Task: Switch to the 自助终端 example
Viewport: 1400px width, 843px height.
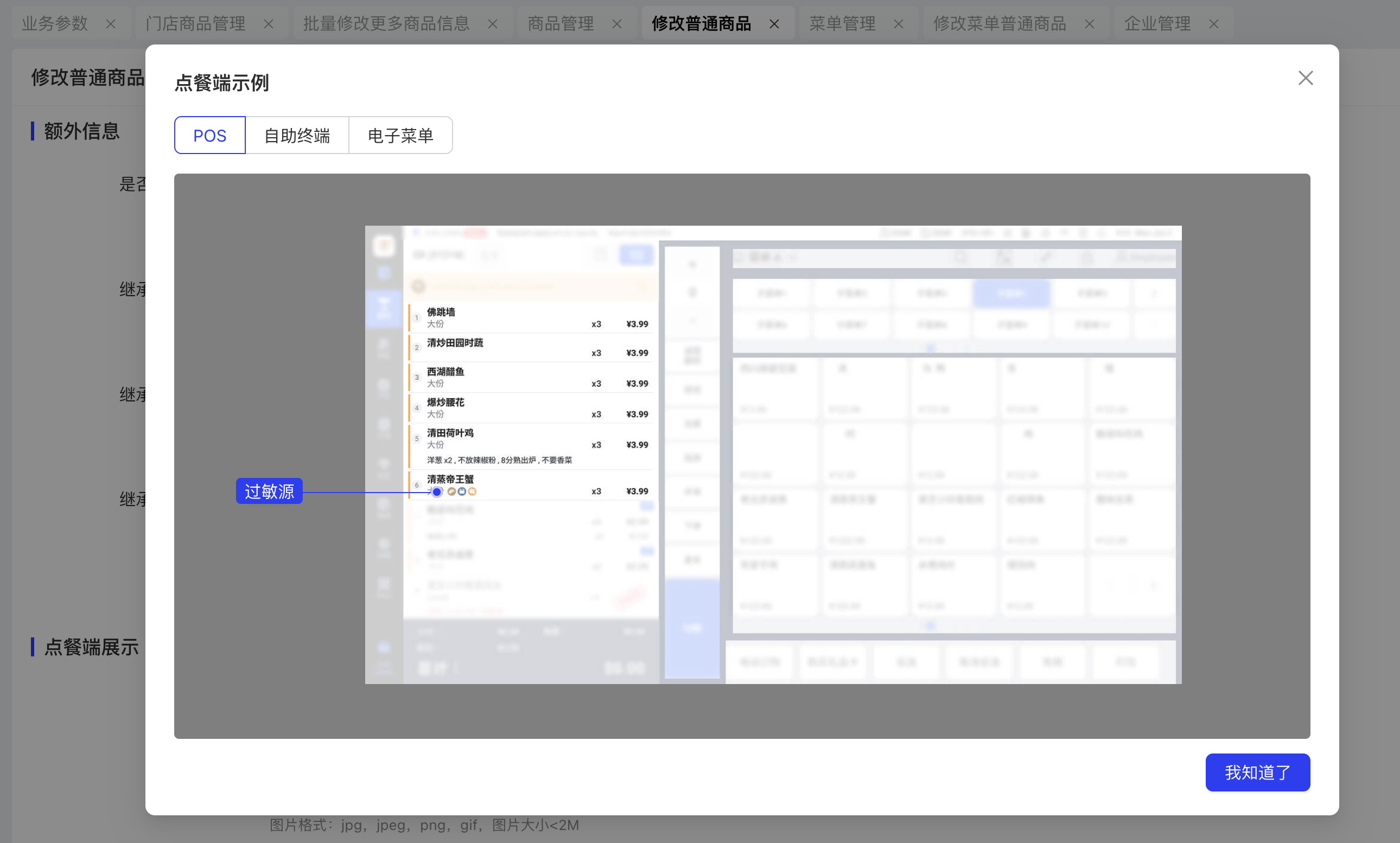Action: pos(297,135)
